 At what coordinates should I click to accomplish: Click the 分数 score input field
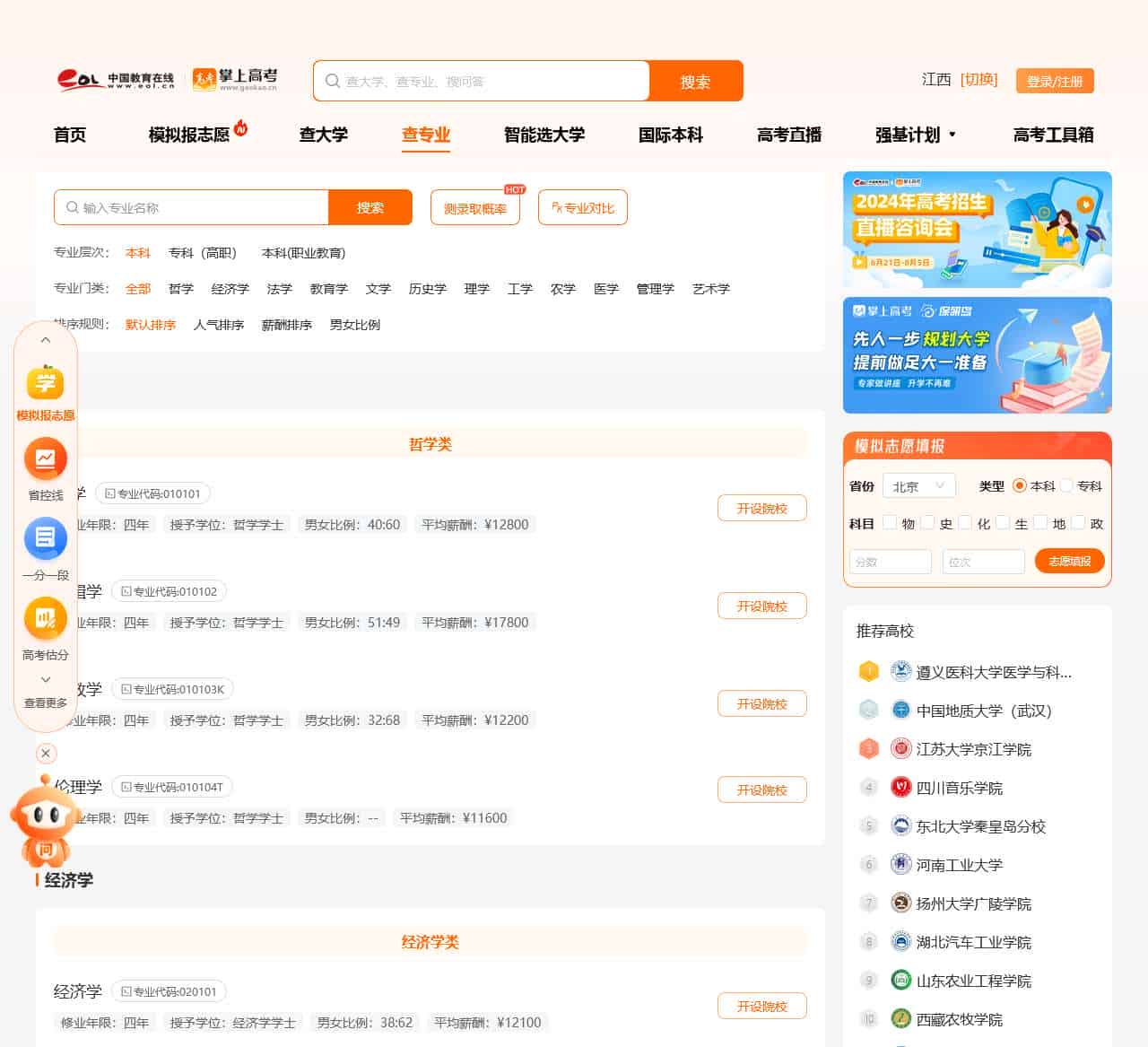[x=890, y=561]
